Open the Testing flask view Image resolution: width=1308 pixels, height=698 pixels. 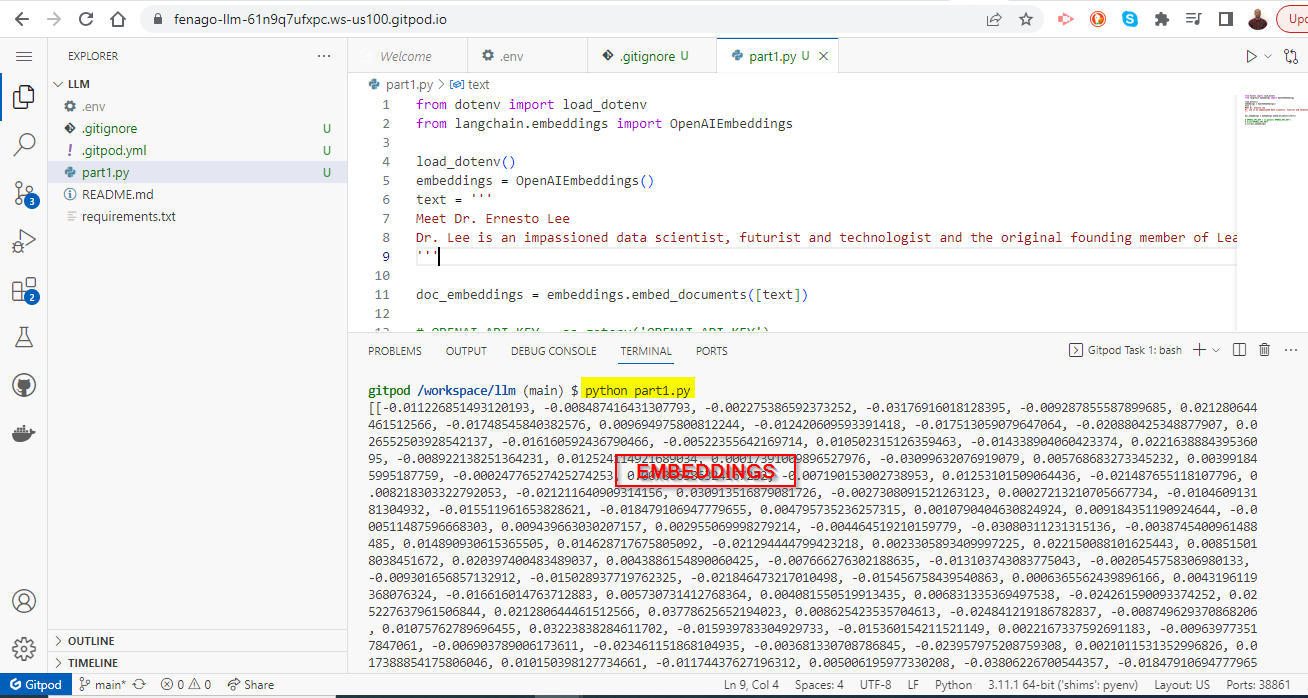pyautogui.click(x=24, y=337)
